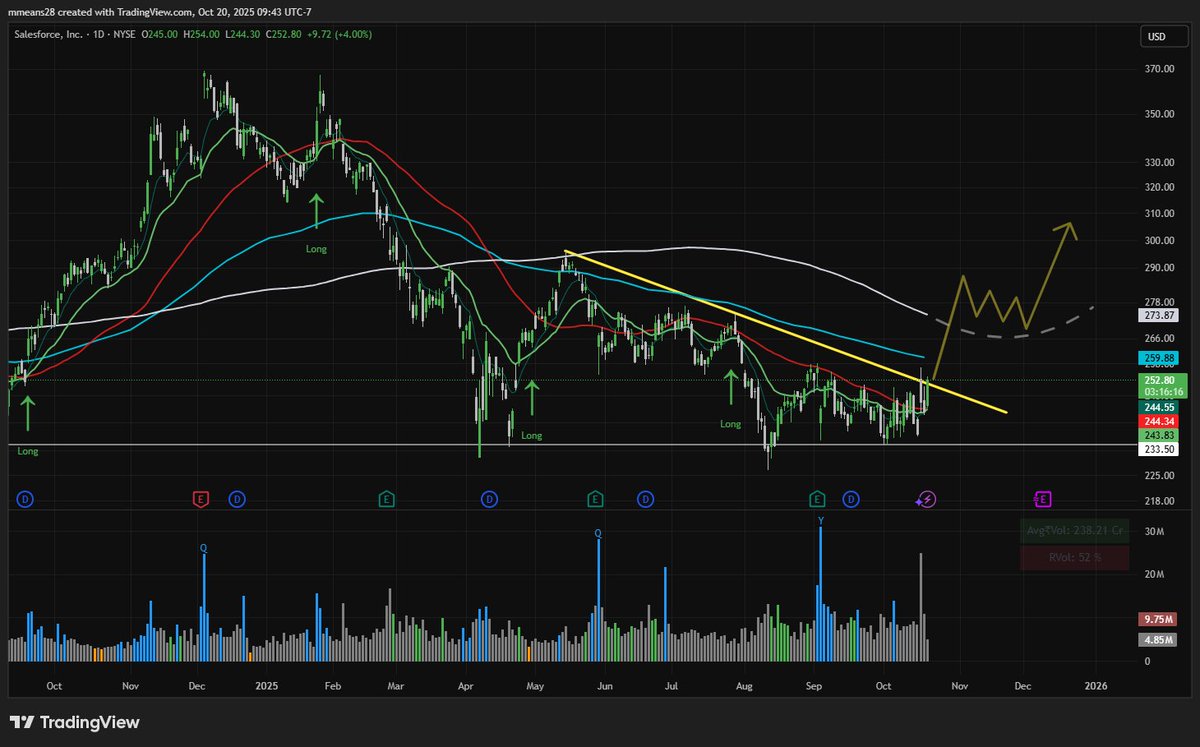
Task: Select the dividend marker in mid-September
Action: point(851,498)
